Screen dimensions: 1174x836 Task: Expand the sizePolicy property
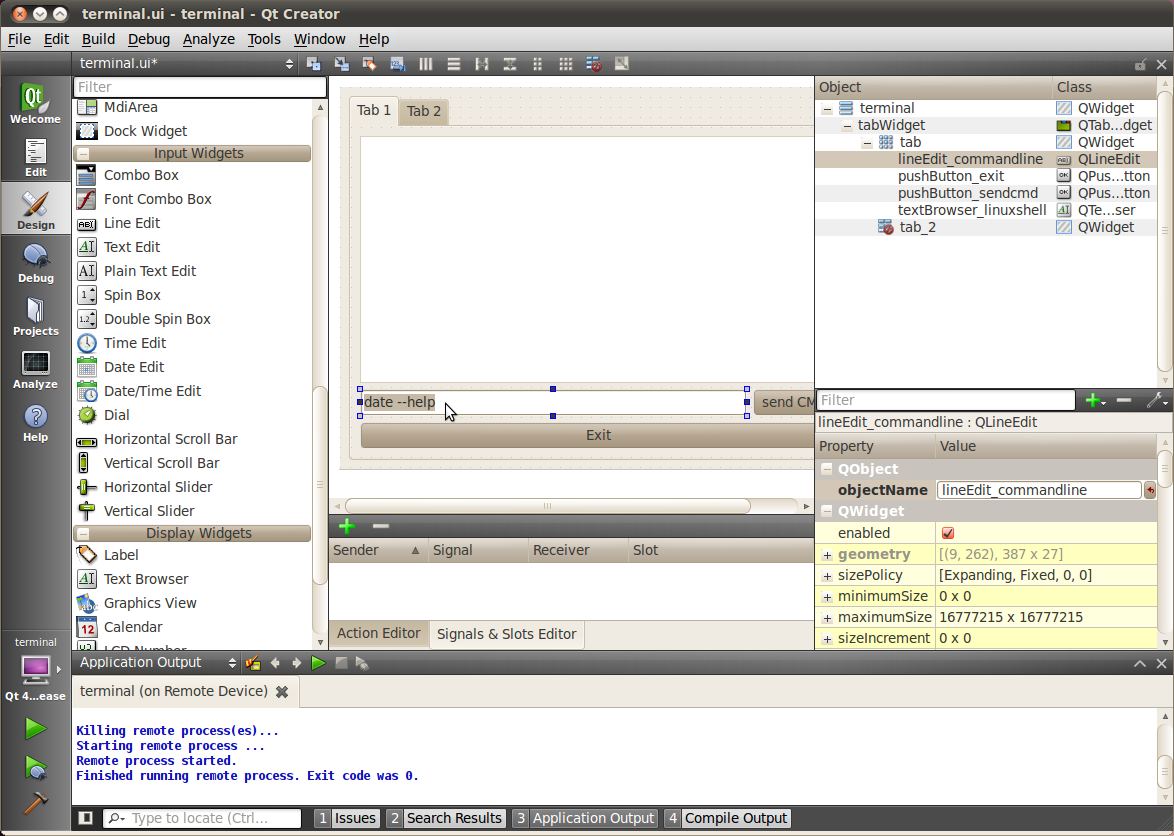(x=827, y=576)
